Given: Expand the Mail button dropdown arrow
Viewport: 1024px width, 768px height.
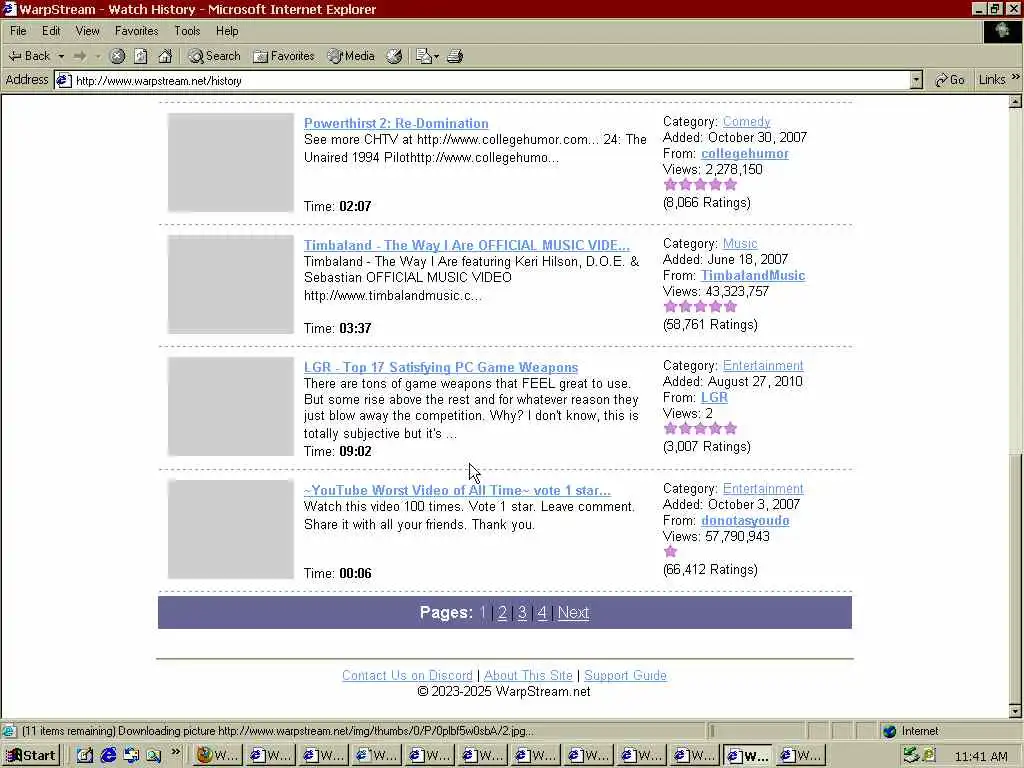Looking at the screenshot, I should pos(436,56).
